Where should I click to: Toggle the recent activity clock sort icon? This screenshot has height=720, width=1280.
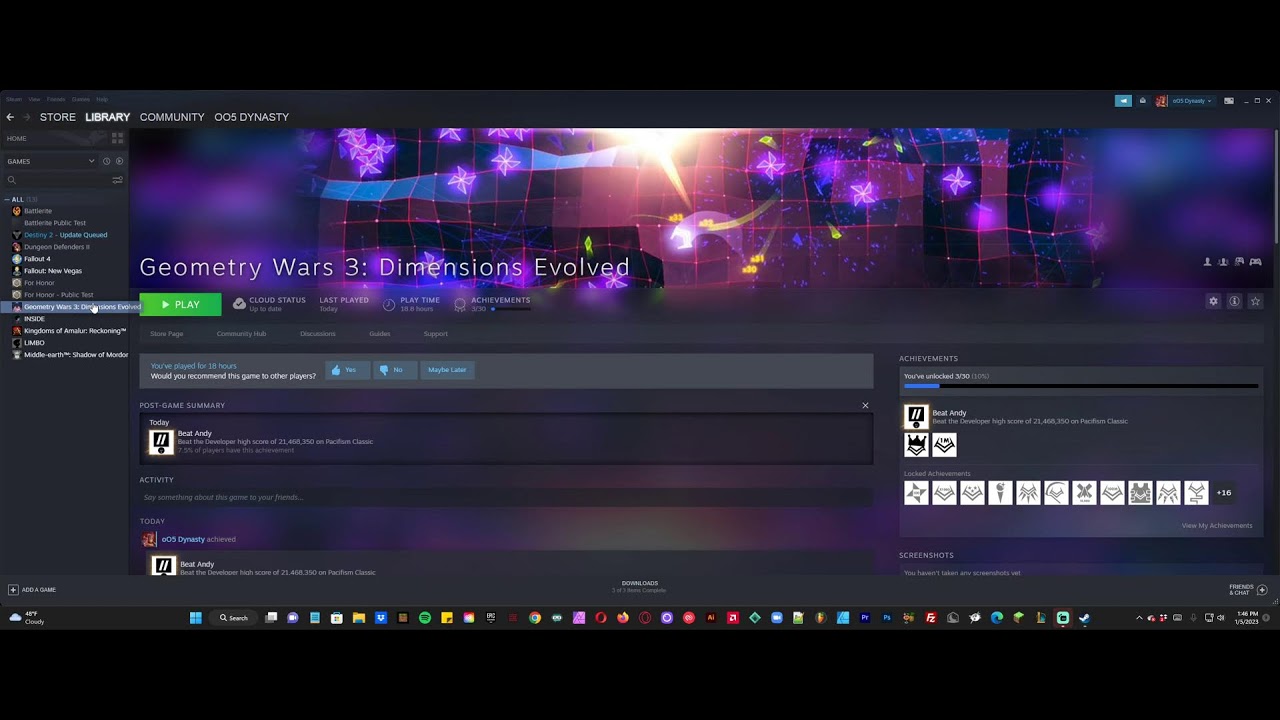coord(107,161)
